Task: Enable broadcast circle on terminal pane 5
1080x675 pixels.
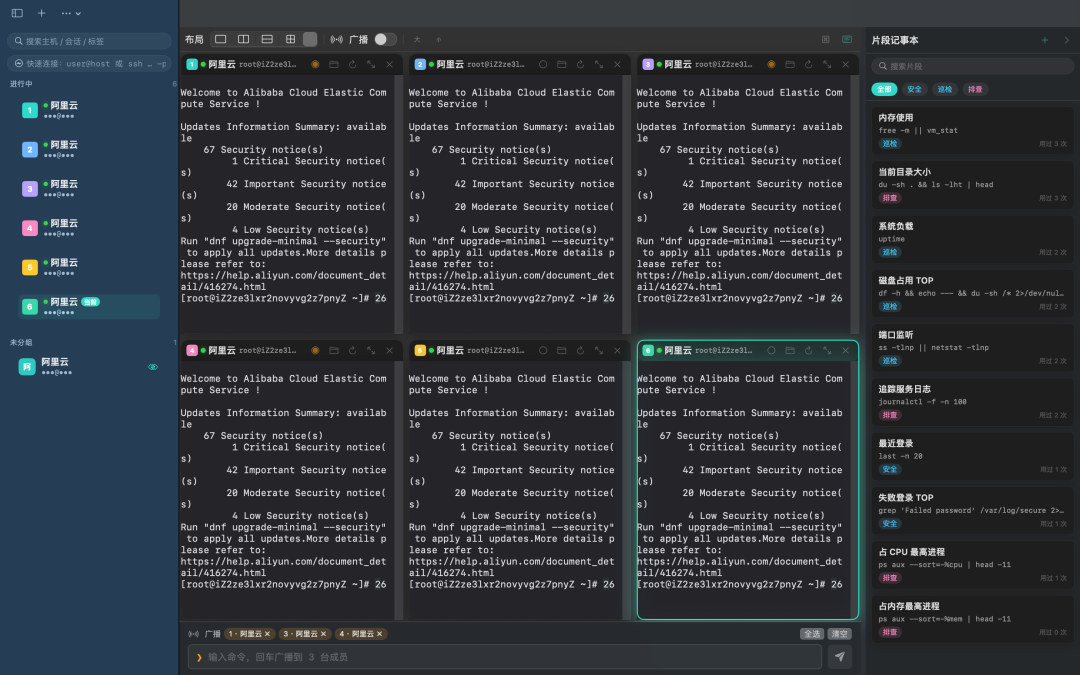Action: [543, 351]
